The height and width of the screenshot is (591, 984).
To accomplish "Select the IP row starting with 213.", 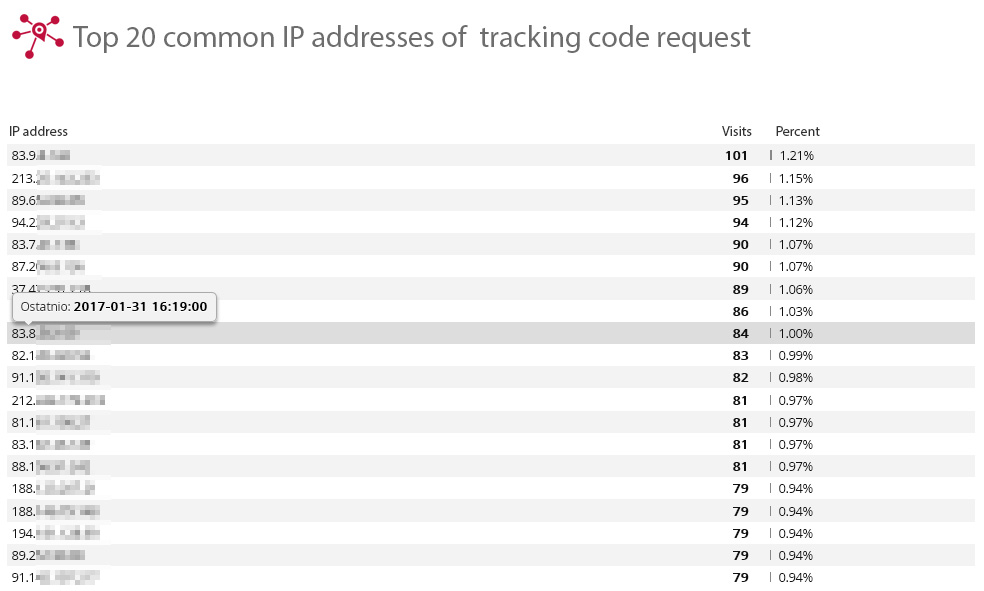I will coord(491,178).
